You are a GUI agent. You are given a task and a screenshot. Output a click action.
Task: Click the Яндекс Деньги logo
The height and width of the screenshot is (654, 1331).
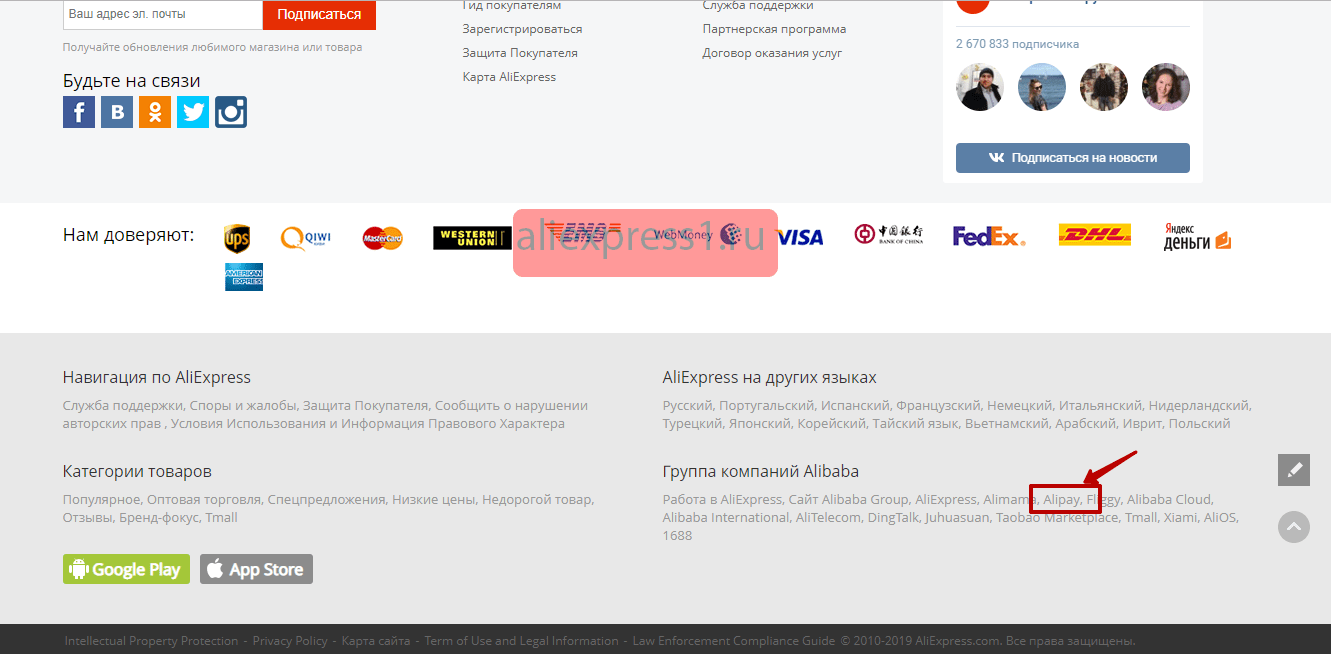click(x=1197, y=237)
